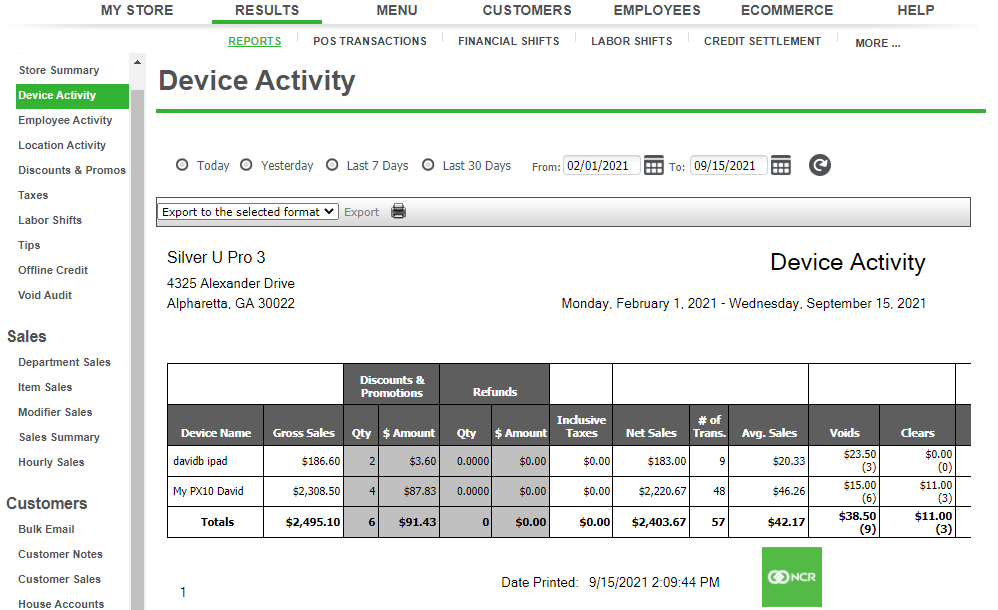Open the RESULTS menu
Screen dimensions: 998x610
pos(267,10)
